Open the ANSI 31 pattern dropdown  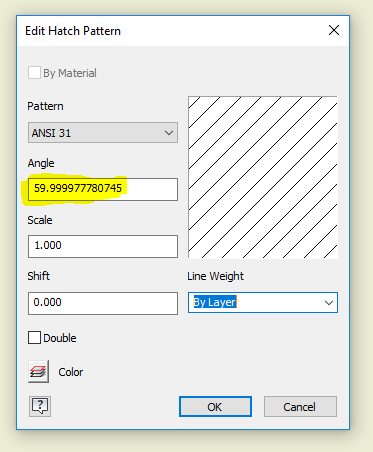(103, 133)
